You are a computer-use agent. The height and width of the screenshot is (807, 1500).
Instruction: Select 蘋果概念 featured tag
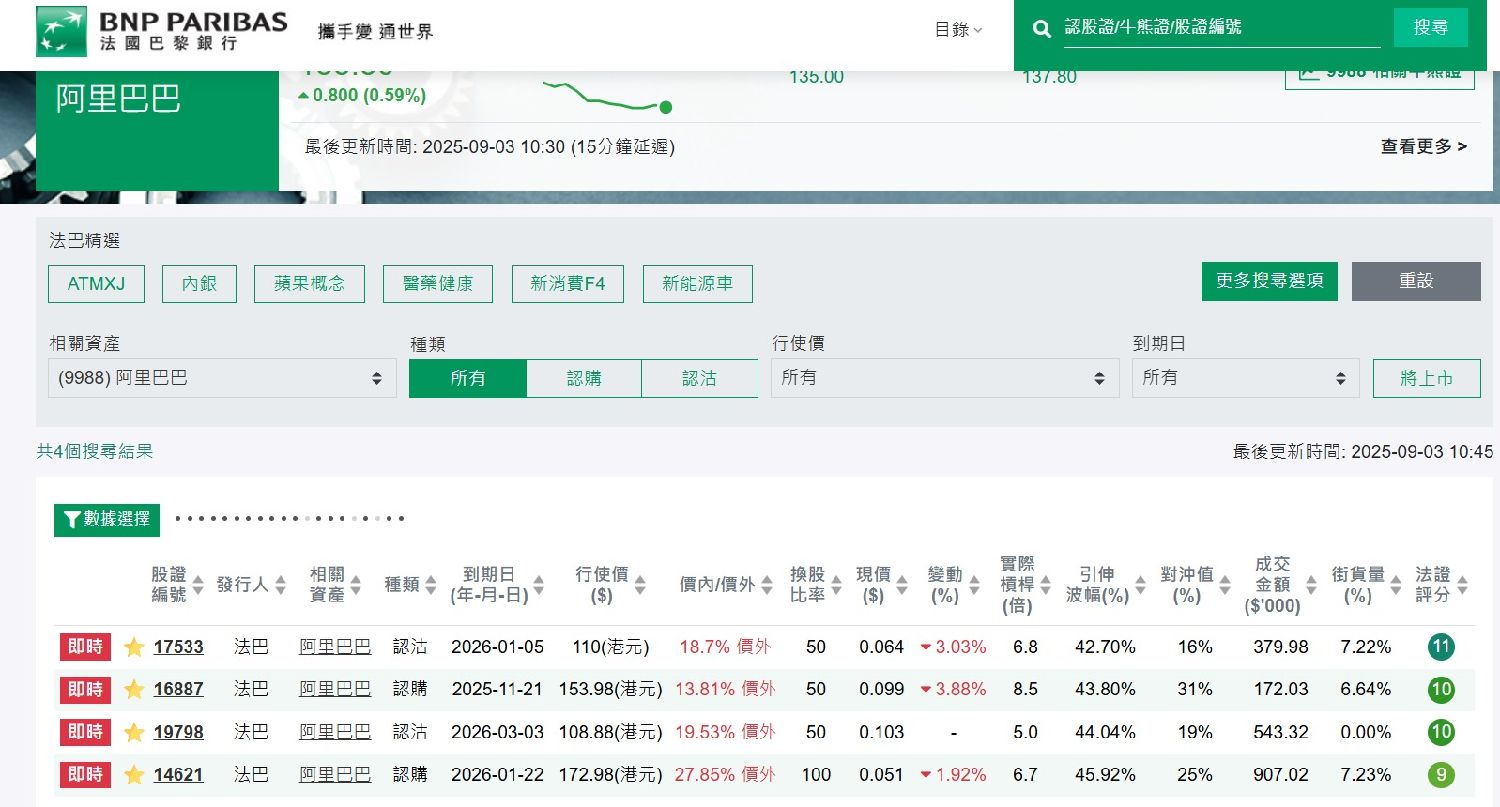(309, 284)
